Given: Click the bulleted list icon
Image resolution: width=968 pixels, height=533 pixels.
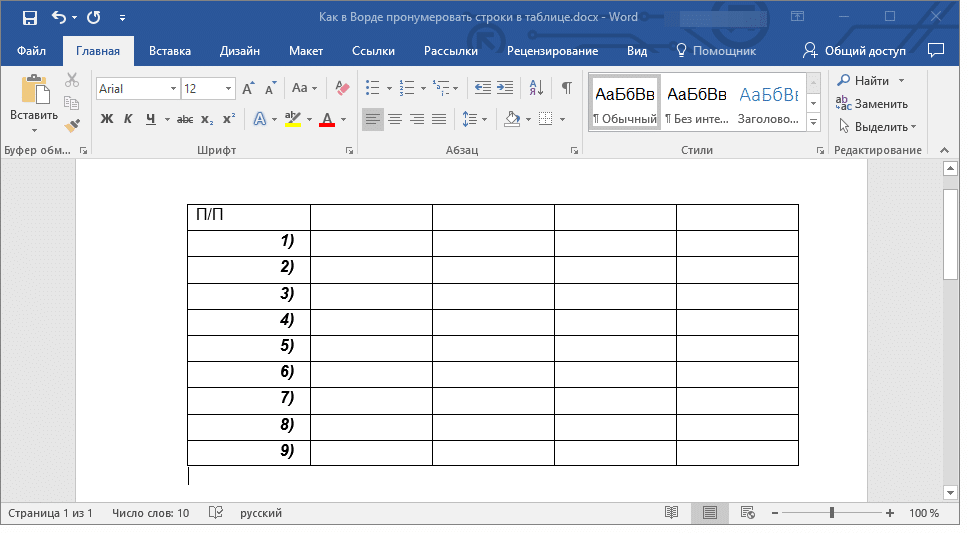Looking at the screenshot, I should (372, 88).
